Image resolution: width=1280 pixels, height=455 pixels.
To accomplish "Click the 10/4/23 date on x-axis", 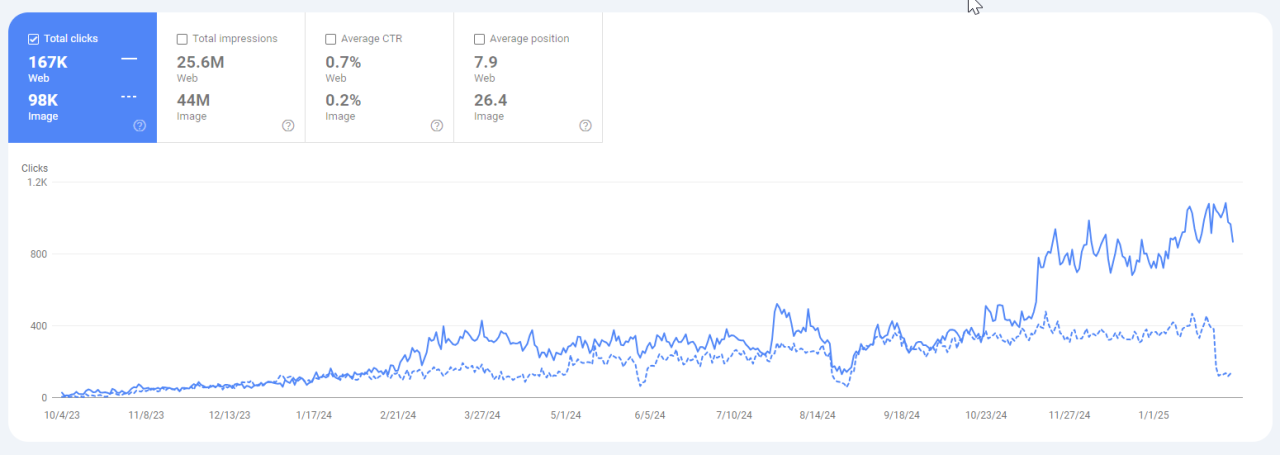I will coord(63,414).
